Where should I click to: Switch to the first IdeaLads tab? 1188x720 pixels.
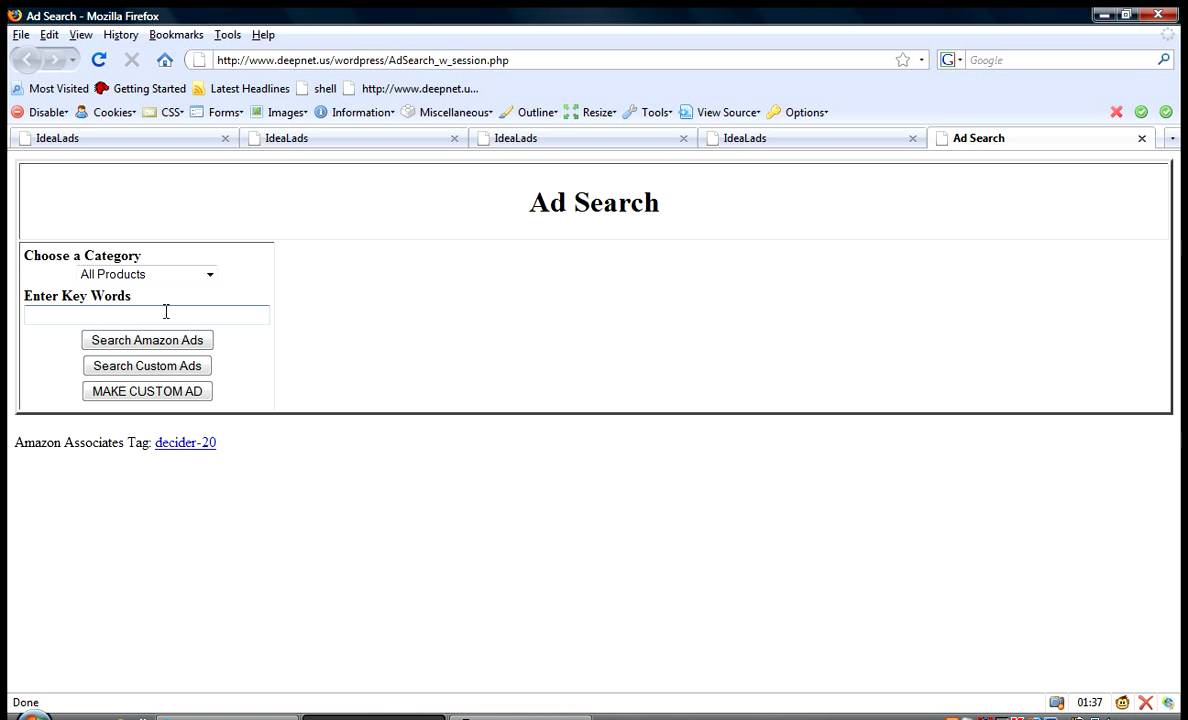[x=124, y=138]
